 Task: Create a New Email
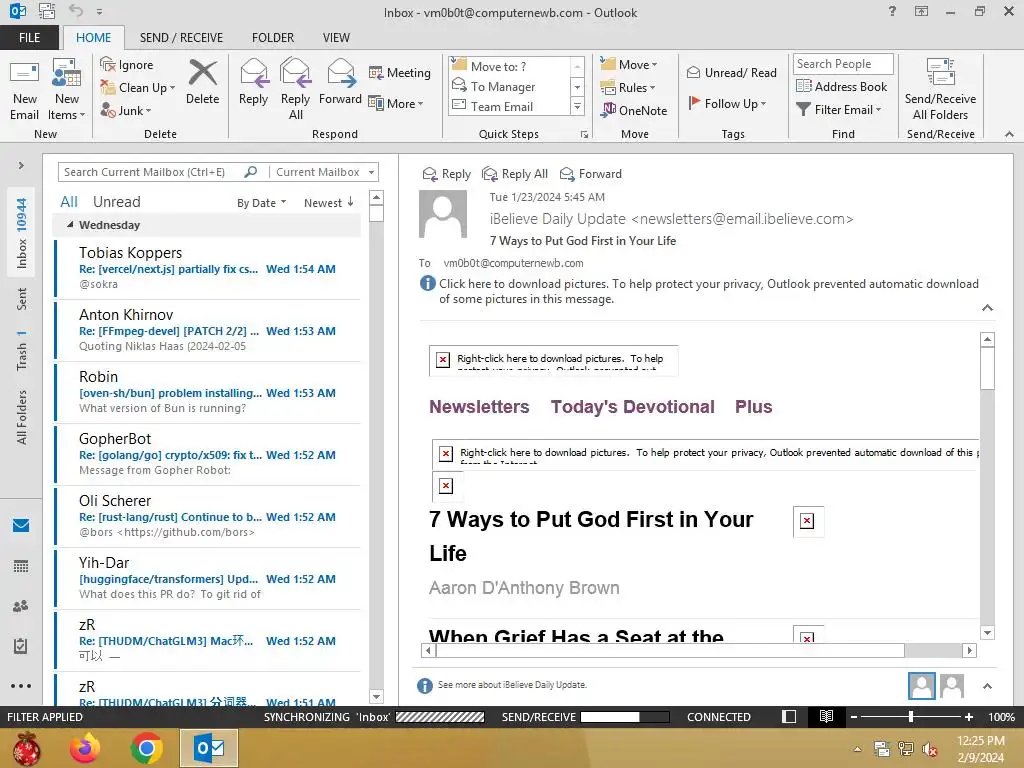pos(25,91)
